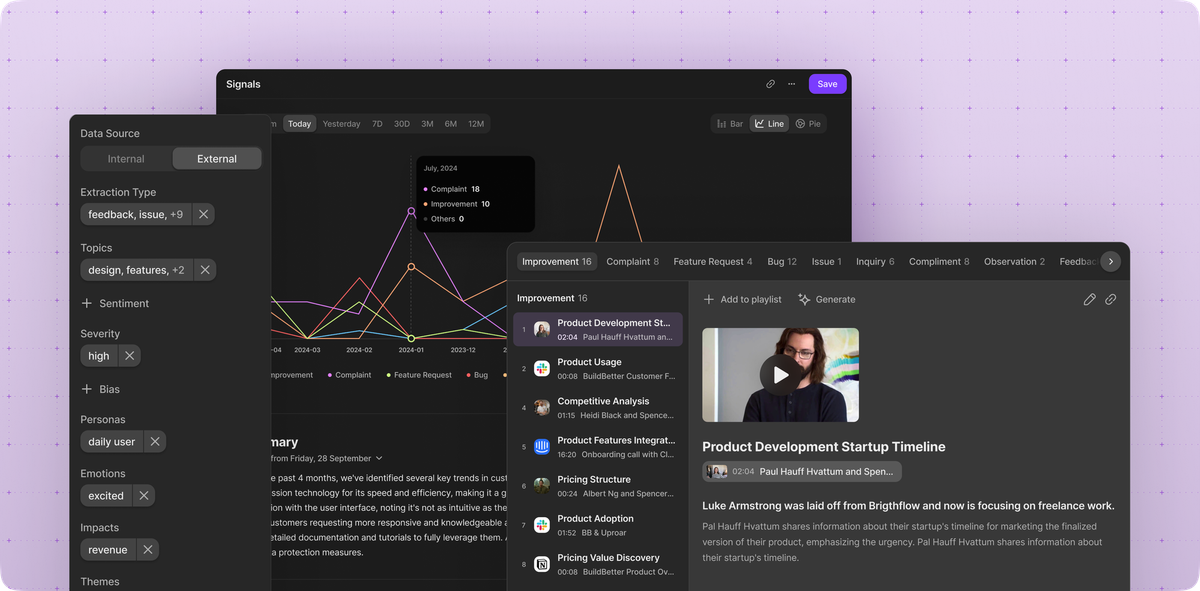Click the pencil edit icon in the detail pane
This screenshot has height=591, width=1200.
pyautogui.click(x=1090, y=299)
